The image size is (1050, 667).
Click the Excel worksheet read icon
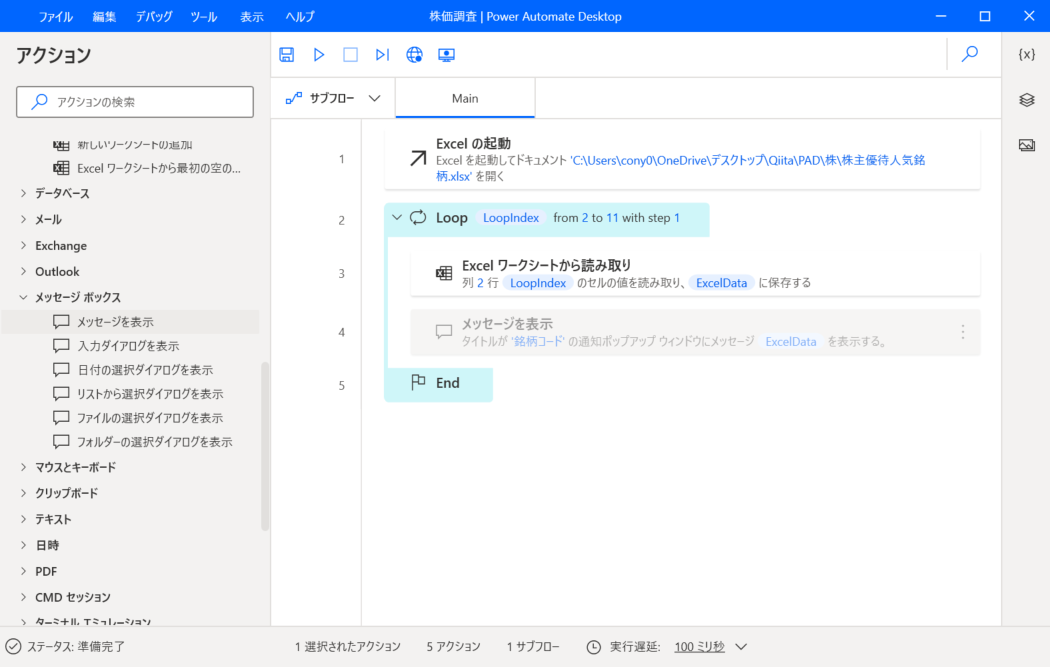click(x=444, y=273)
